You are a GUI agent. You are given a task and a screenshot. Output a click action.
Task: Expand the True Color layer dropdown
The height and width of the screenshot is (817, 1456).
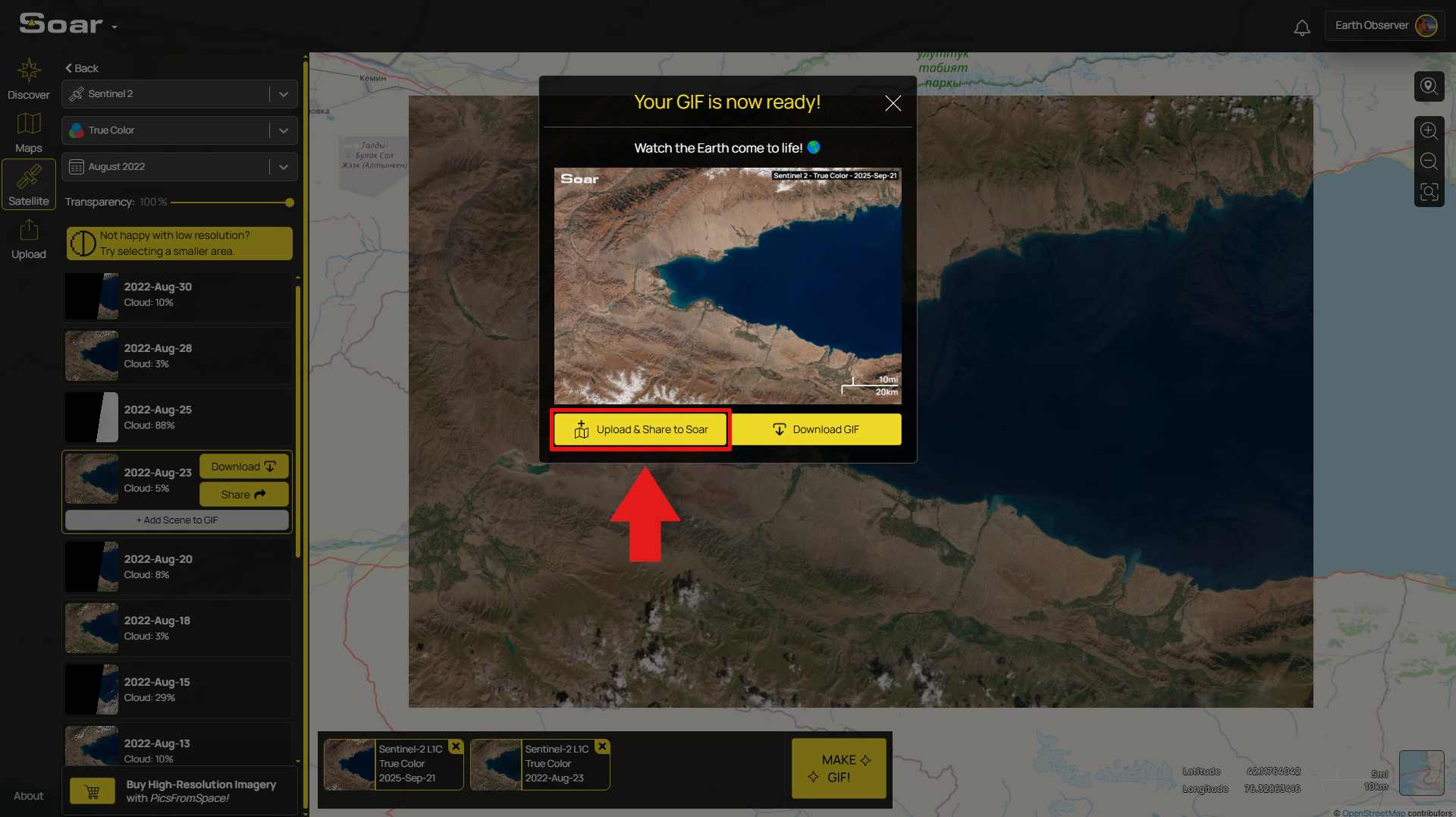[x=283, y=130]
